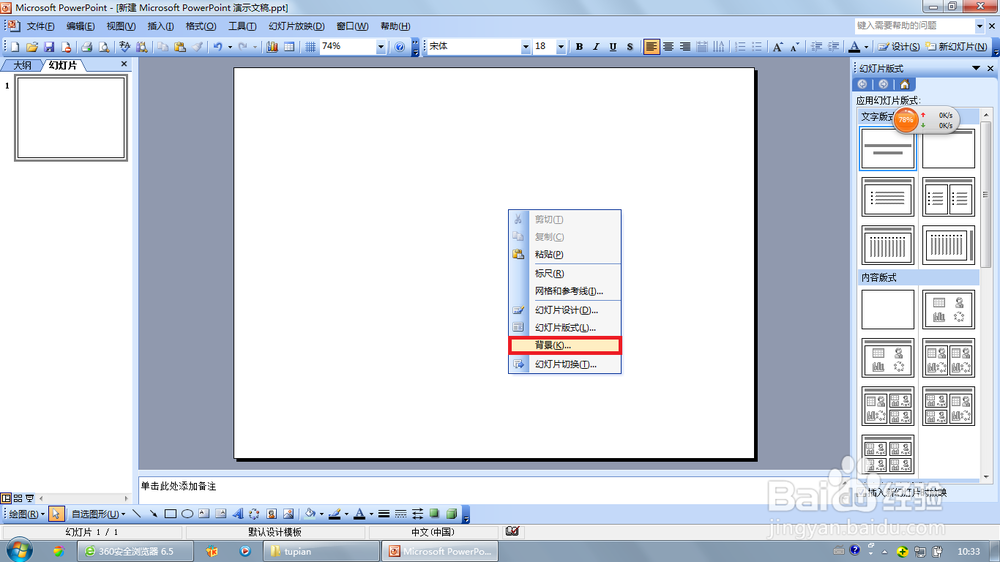The image size is (1000, 562).
Task: Select 幻灯片版式(L)... in context menu
Action: 564,327
